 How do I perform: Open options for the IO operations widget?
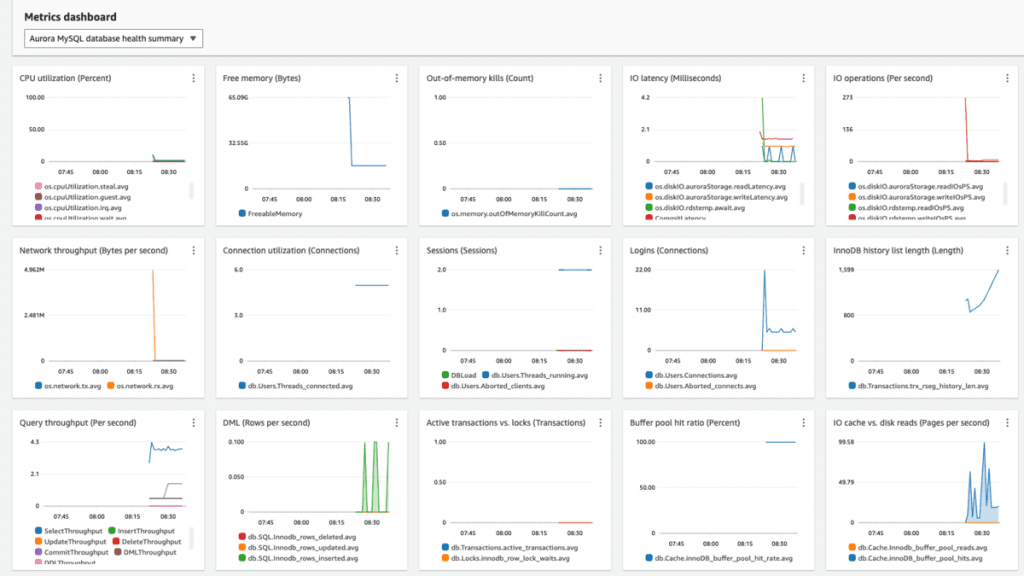[x=1004, y=78]
